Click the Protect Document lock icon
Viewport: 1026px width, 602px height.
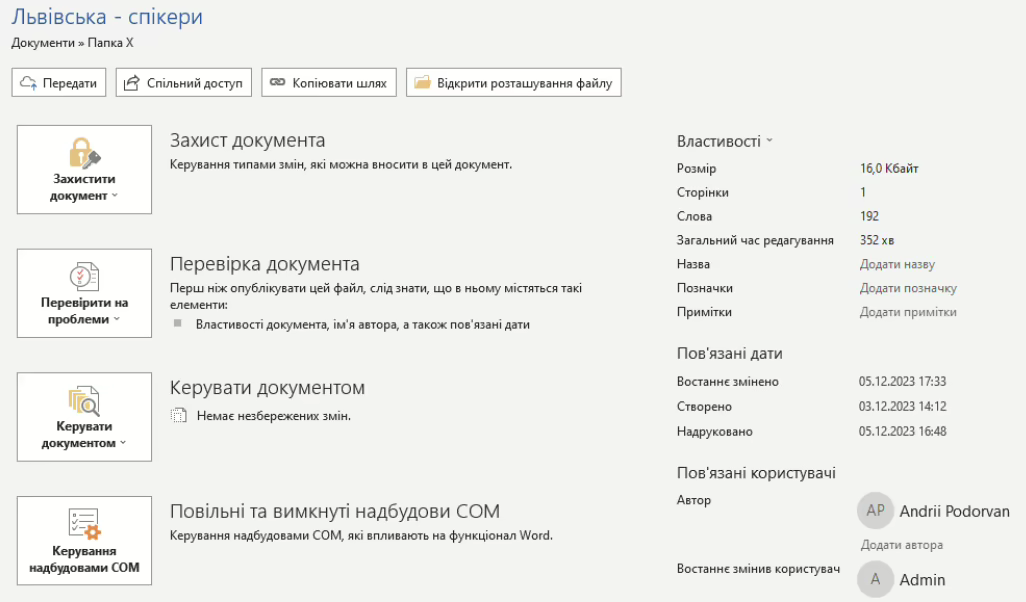click(84, 153)
